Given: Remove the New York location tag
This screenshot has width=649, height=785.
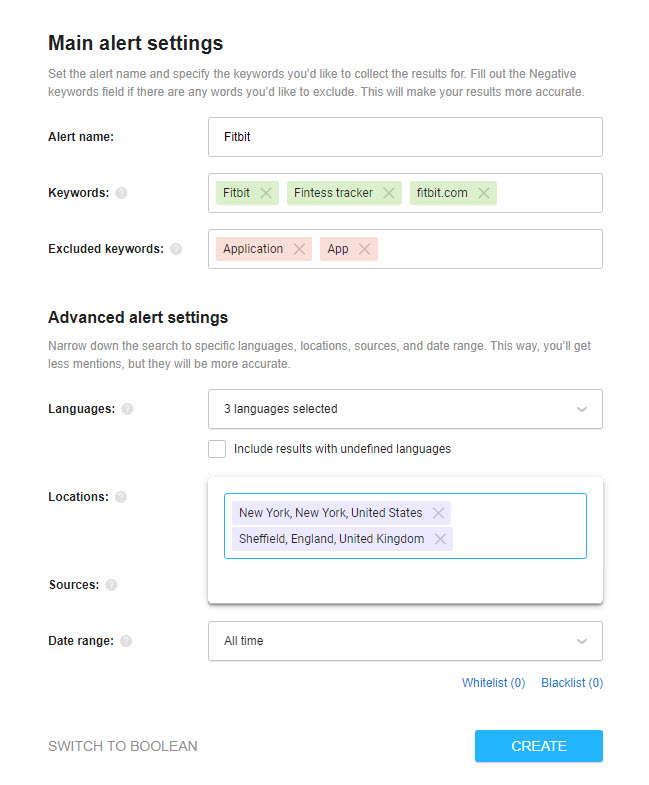Looking at the screenshot, I should coord(439,513).
